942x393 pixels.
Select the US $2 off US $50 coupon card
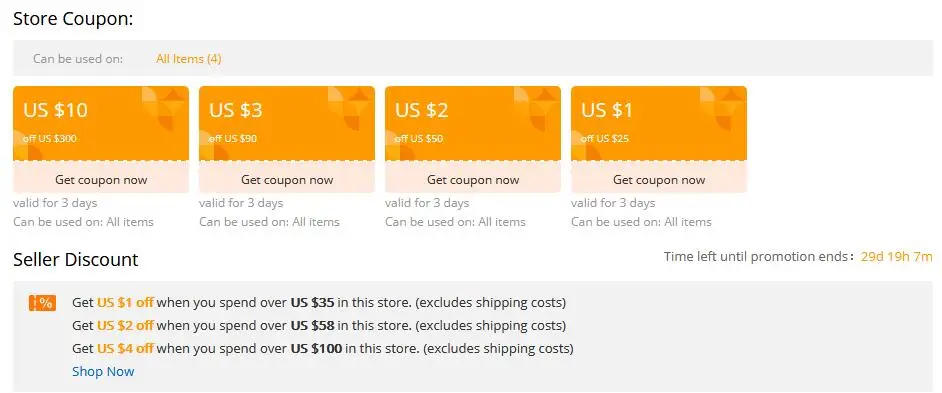pyautogui.click(x=473, y=123)
